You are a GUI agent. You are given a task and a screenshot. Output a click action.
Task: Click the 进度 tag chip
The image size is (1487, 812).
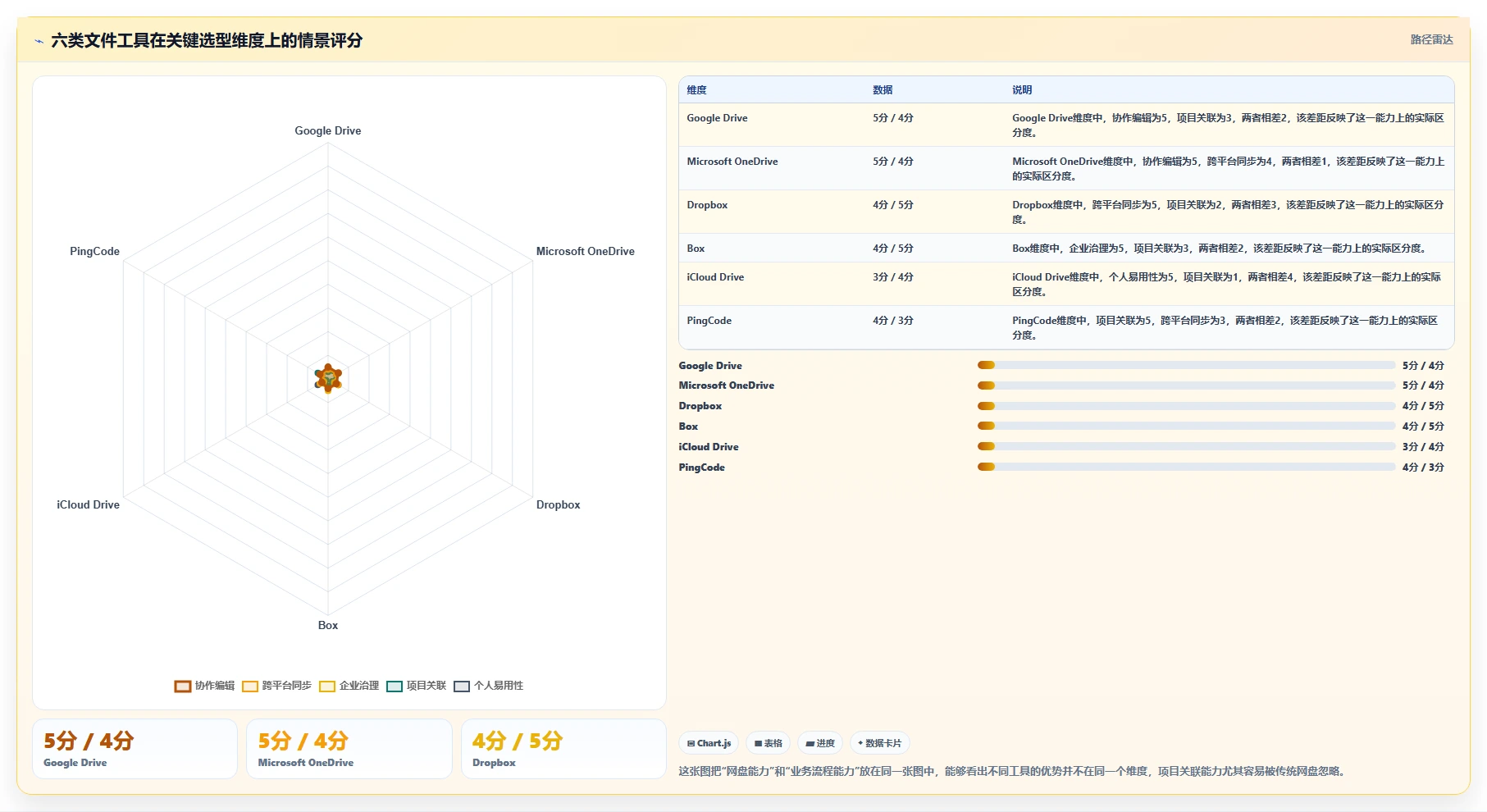(820, 743)
